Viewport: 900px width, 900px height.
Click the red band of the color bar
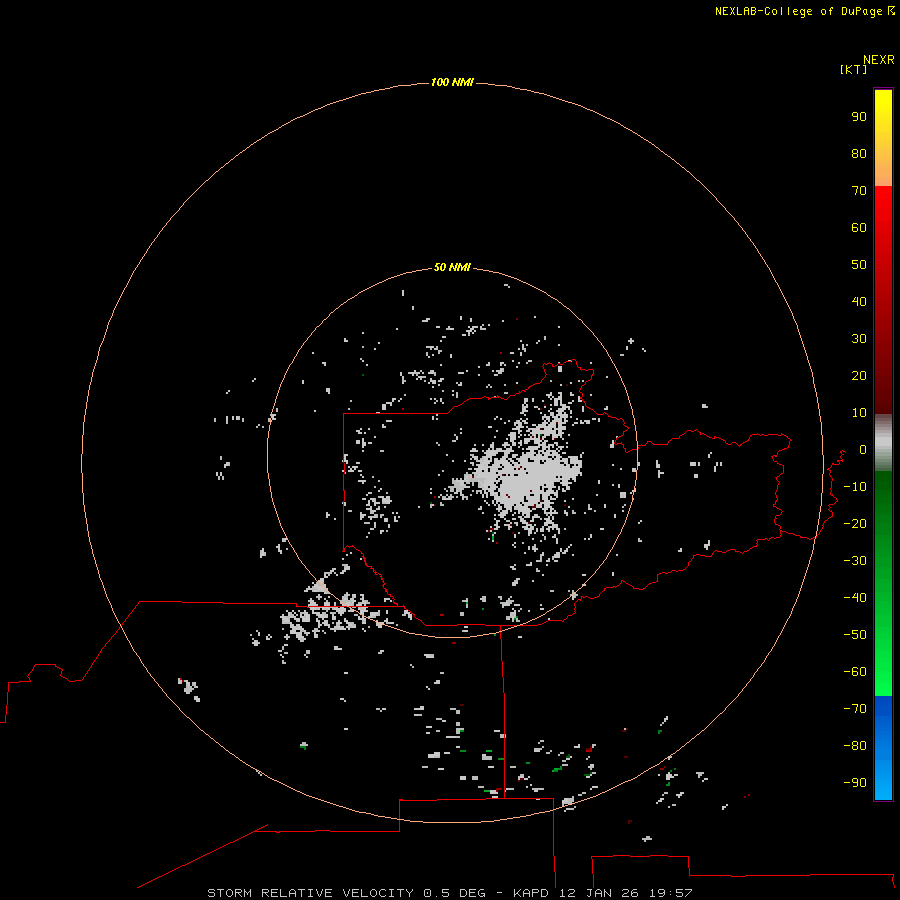click(883, 300)
